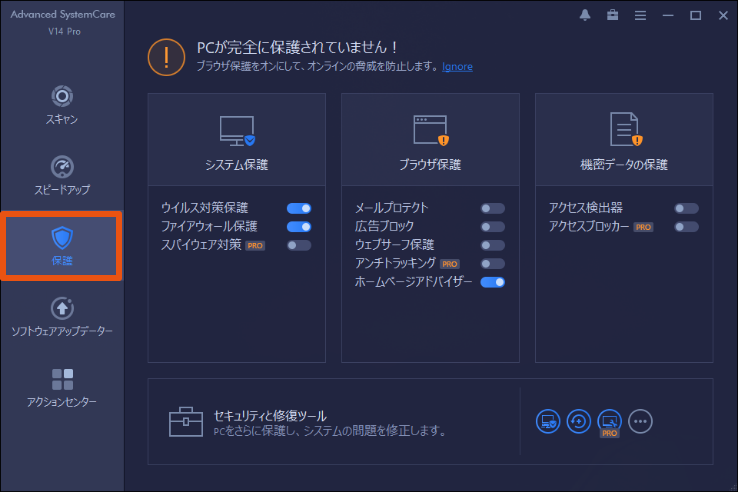Open the toolbox briefcase icon in title bar

612,15
